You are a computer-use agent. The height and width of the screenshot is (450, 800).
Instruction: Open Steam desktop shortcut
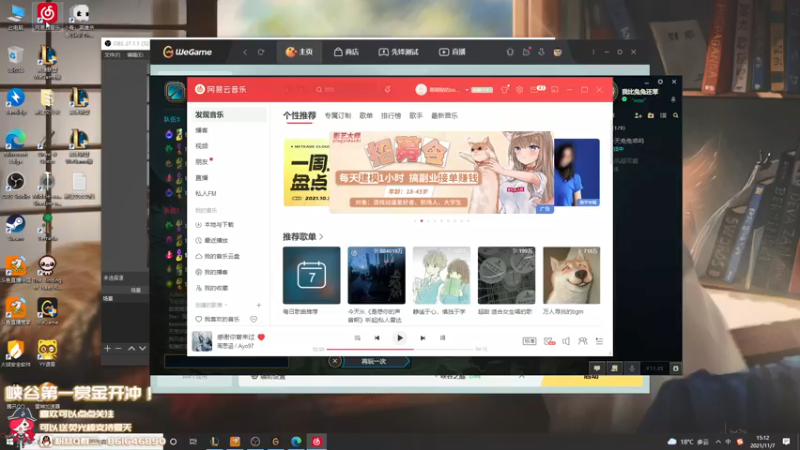15,227
